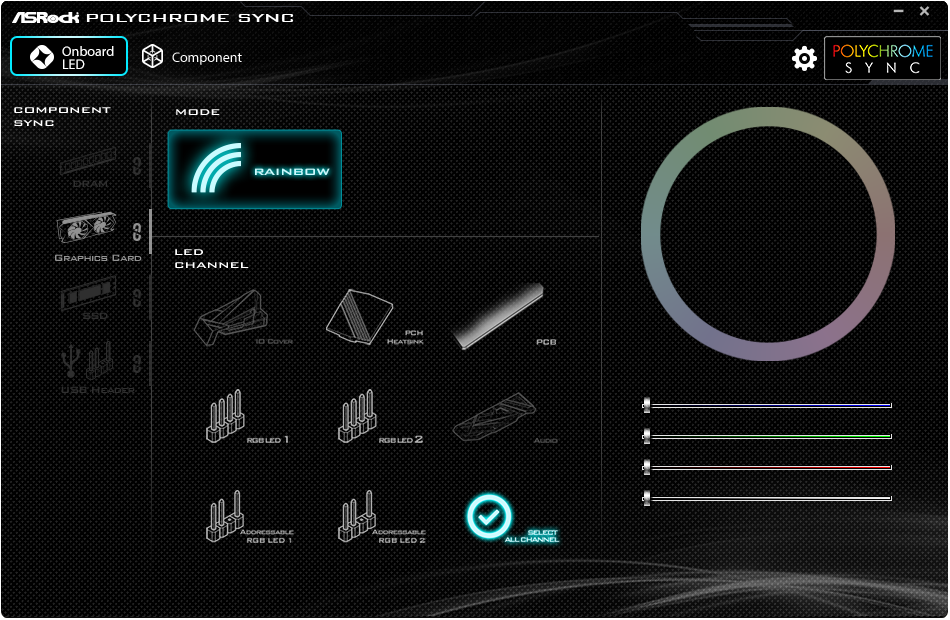
Task: Toggle the DRAM sync link
Action: point(137,166)
